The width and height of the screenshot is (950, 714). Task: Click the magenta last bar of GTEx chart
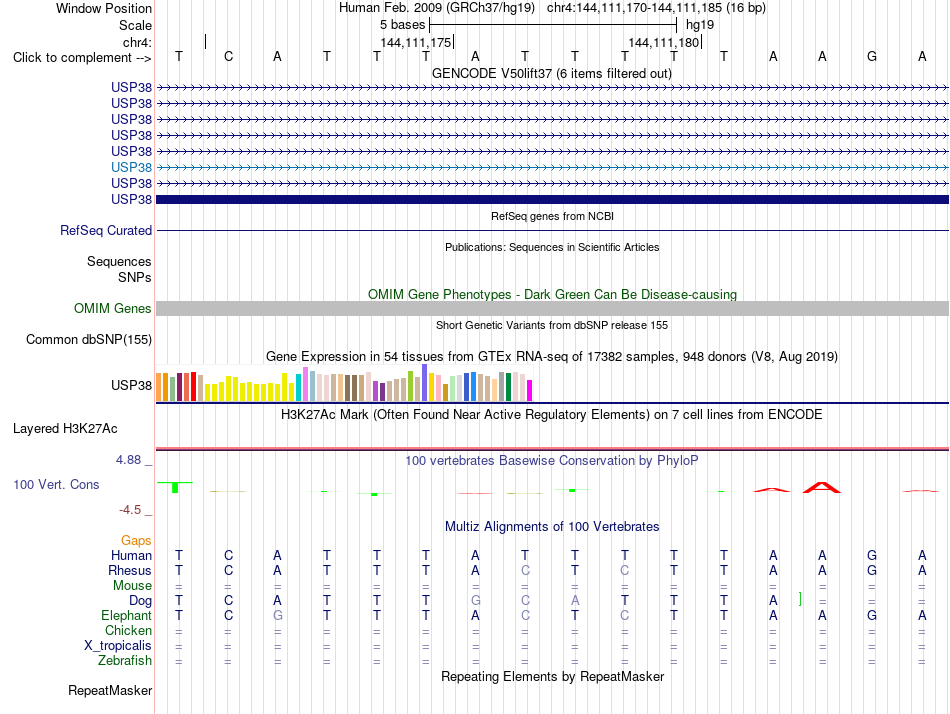point(530,390)
